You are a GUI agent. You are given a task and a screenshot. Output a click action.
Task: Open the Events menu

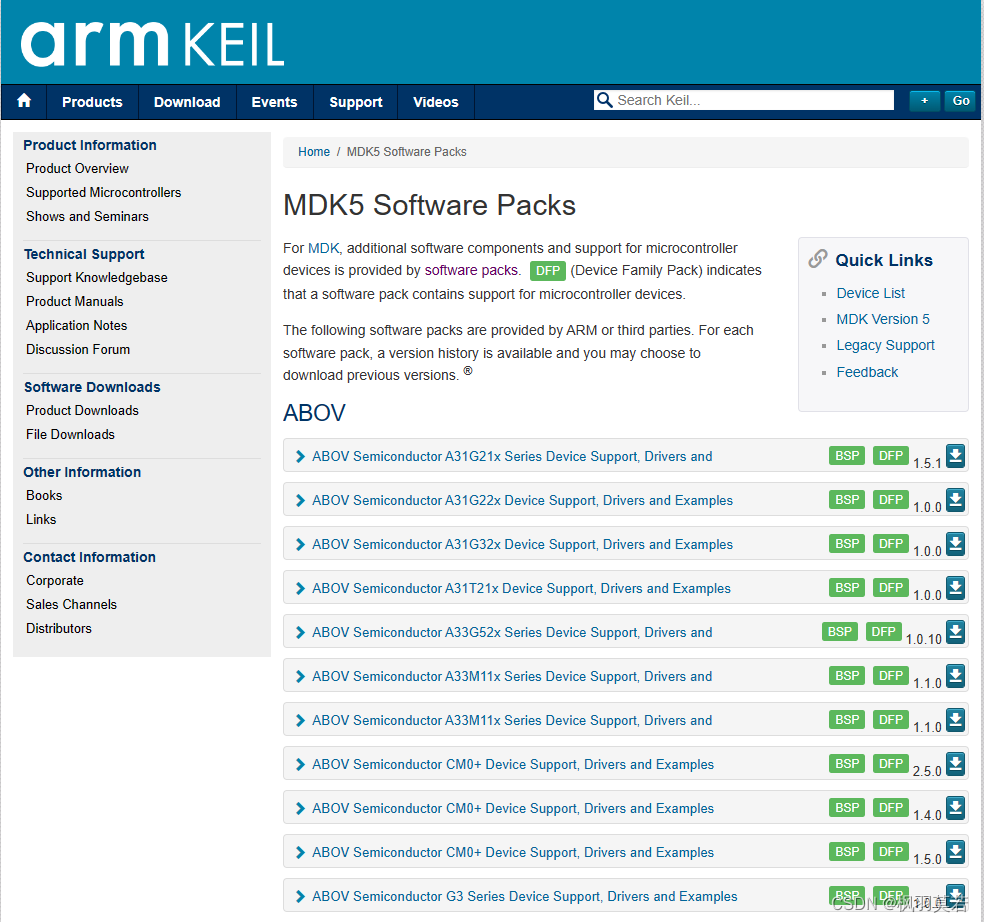pos(274,102)
